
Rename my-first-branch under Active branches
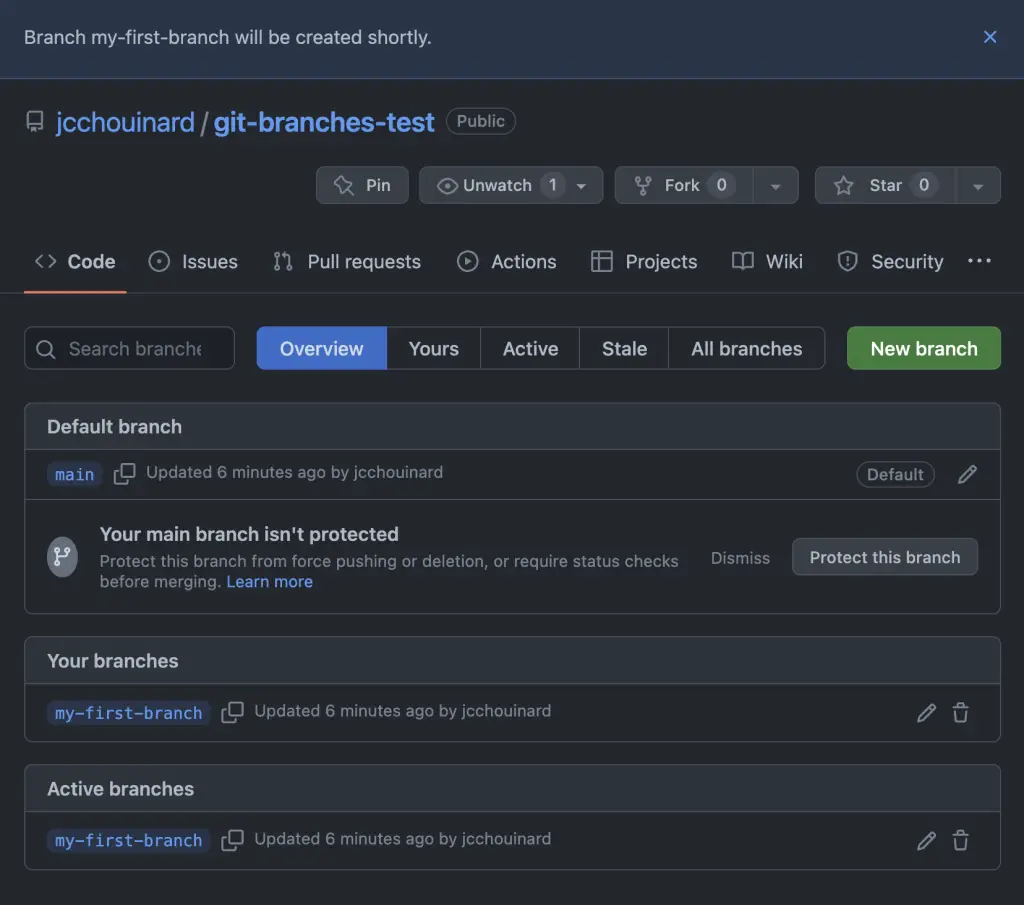point(926,840)
